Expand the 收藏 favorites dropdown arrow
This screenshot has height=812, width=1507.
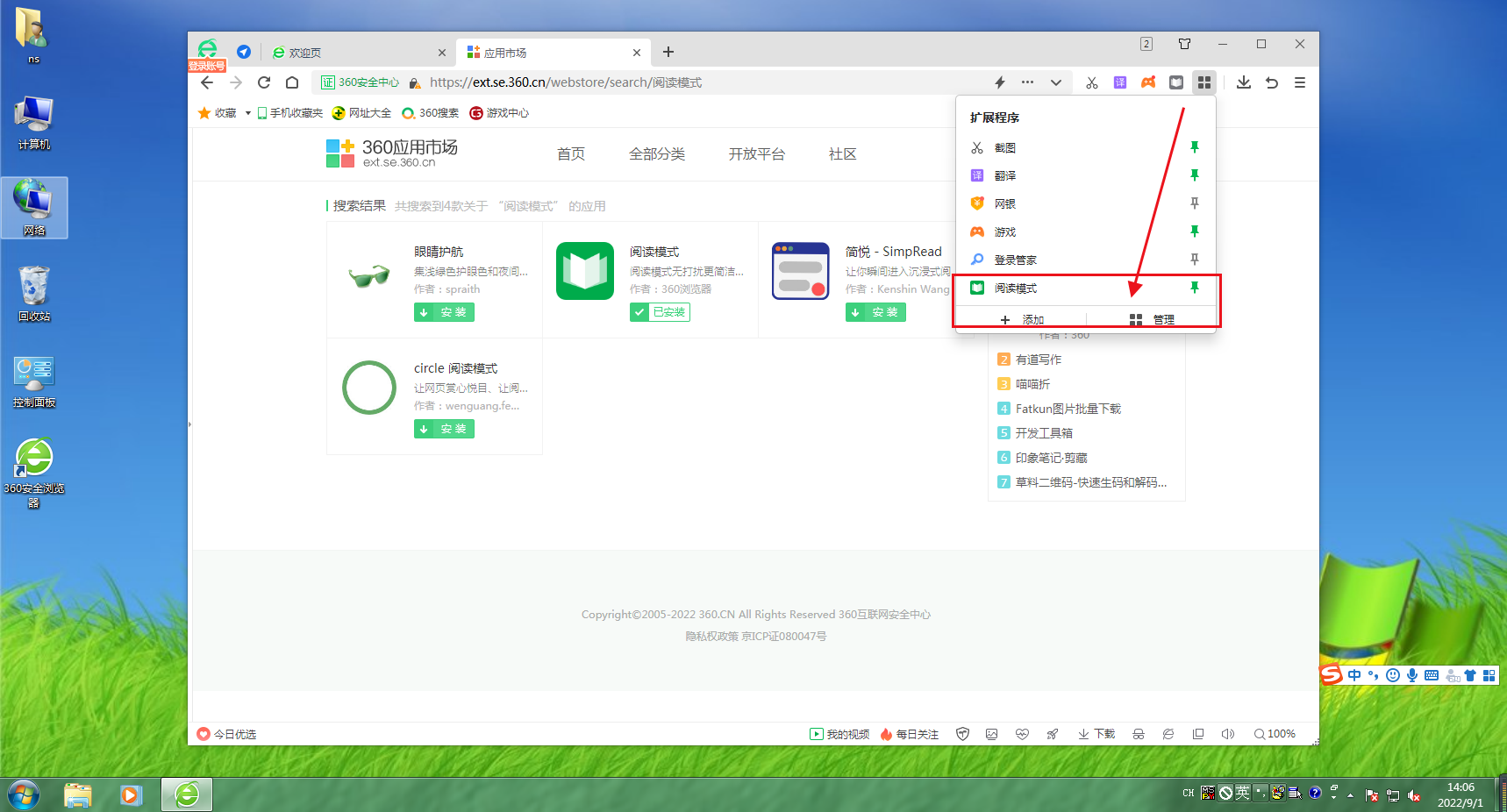tap(248, 113)
